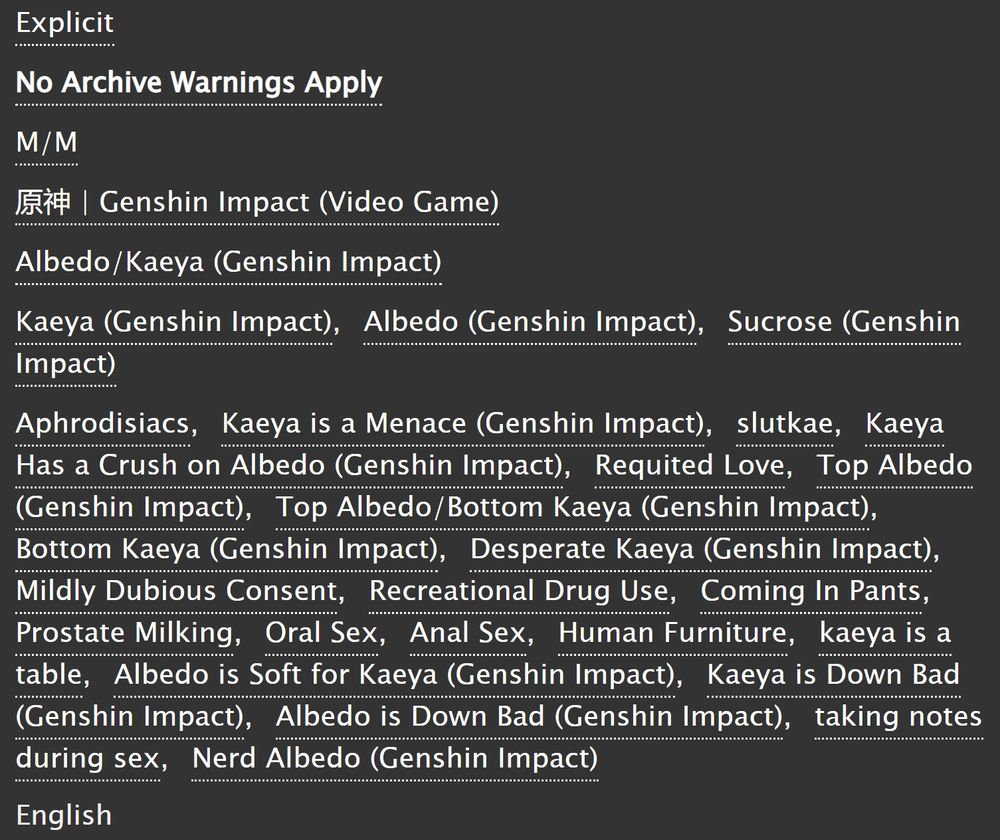Select the Albedo character tag

coord(529,322)
